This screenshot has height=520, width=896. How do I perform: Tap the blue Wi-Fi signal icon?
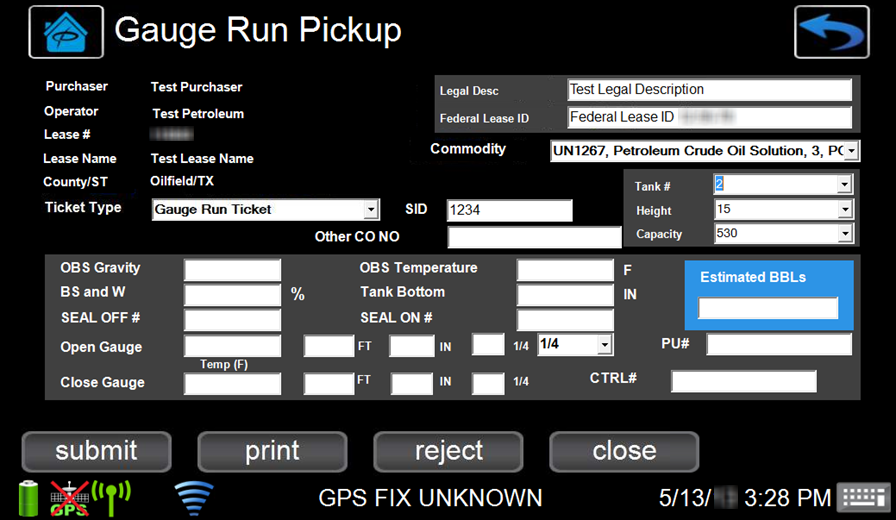point(194,498)
